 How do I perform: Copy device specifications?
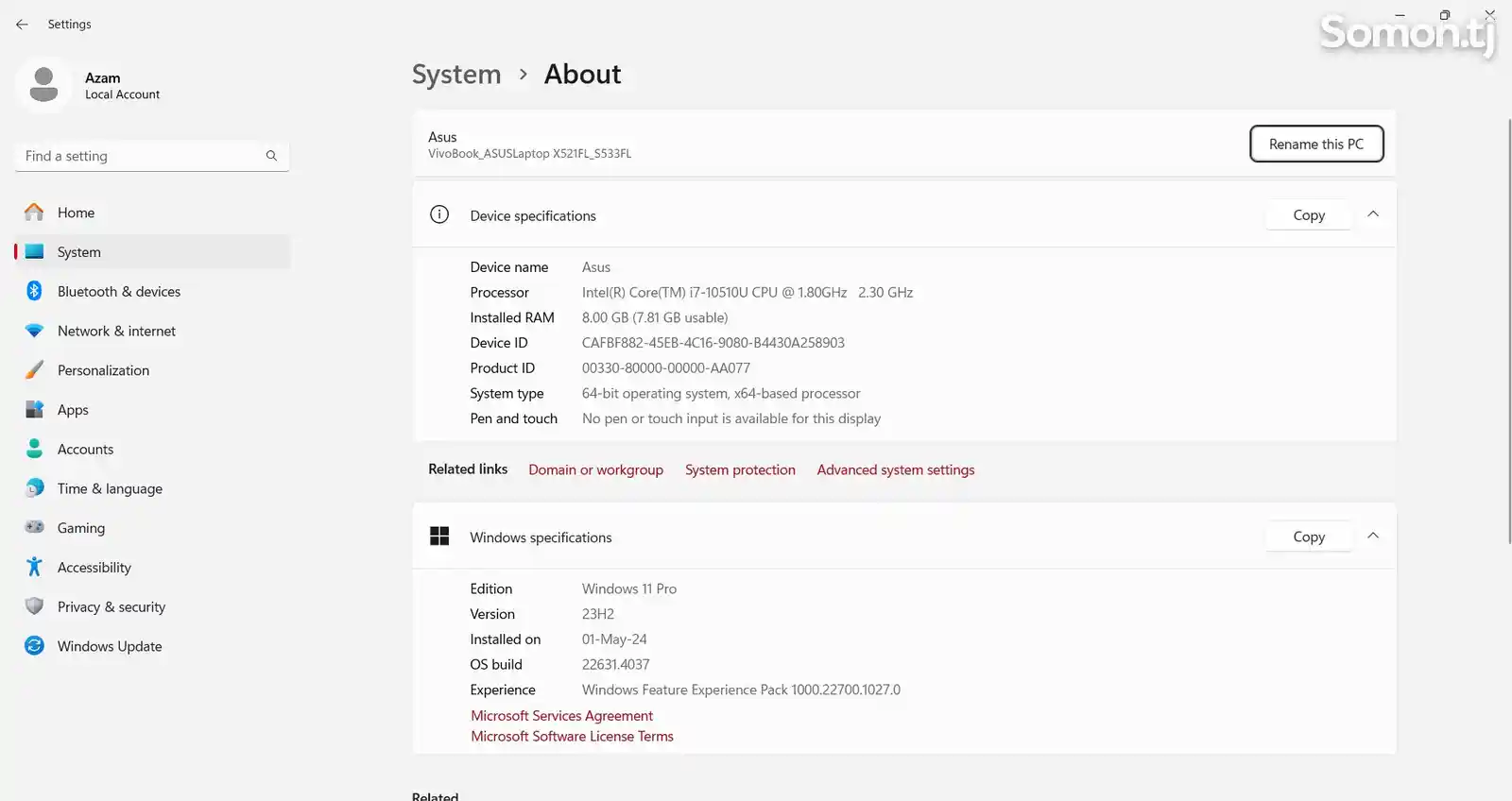click(x=1309, y=215)
